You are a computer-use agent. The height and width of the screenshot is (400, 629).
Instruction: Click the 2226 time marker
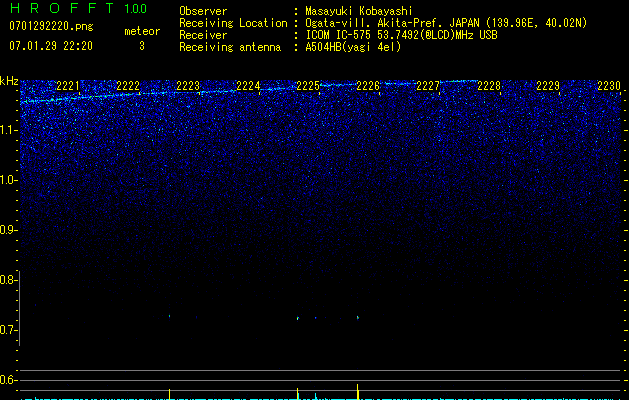[368, 86]
